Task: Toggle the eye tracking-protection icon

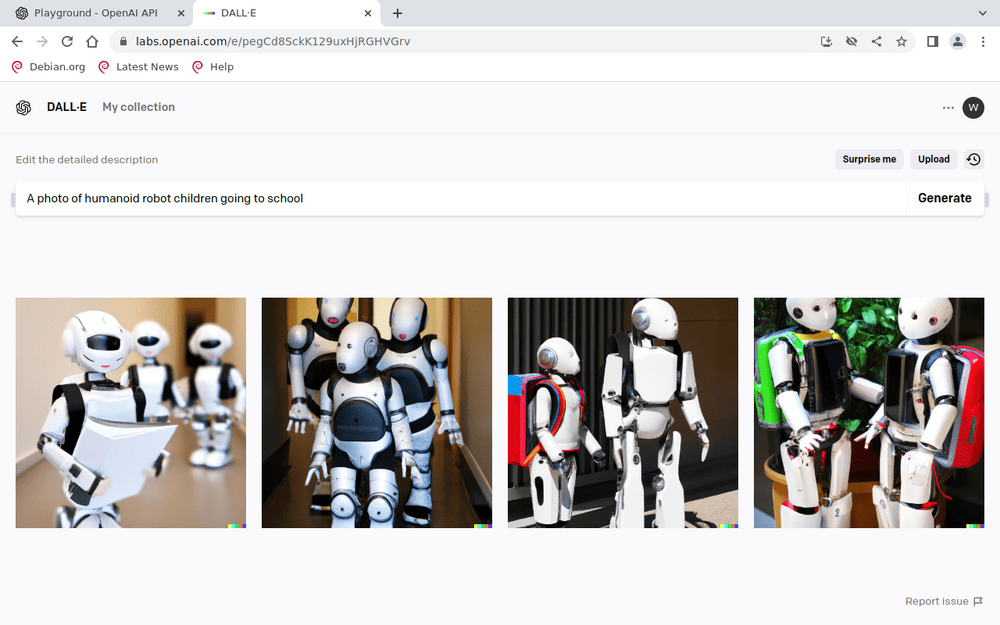Action: point(851,41)
